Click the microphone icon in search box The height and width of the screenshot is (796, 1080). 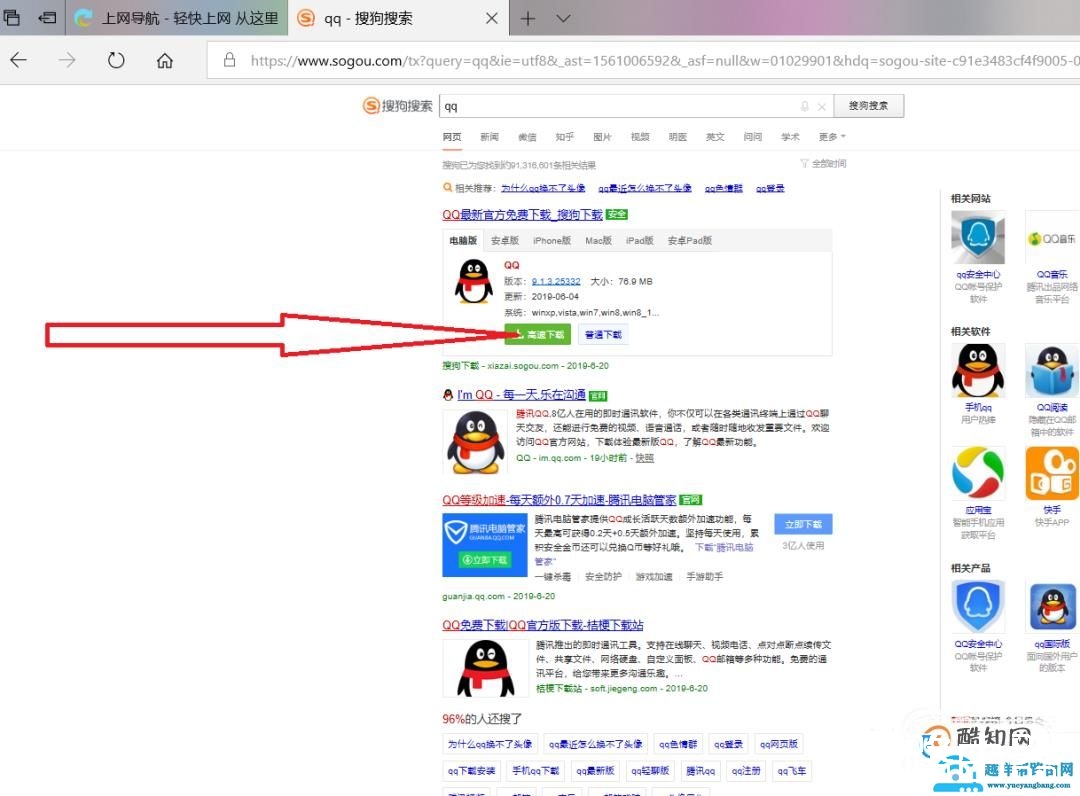tap(804, 106)
